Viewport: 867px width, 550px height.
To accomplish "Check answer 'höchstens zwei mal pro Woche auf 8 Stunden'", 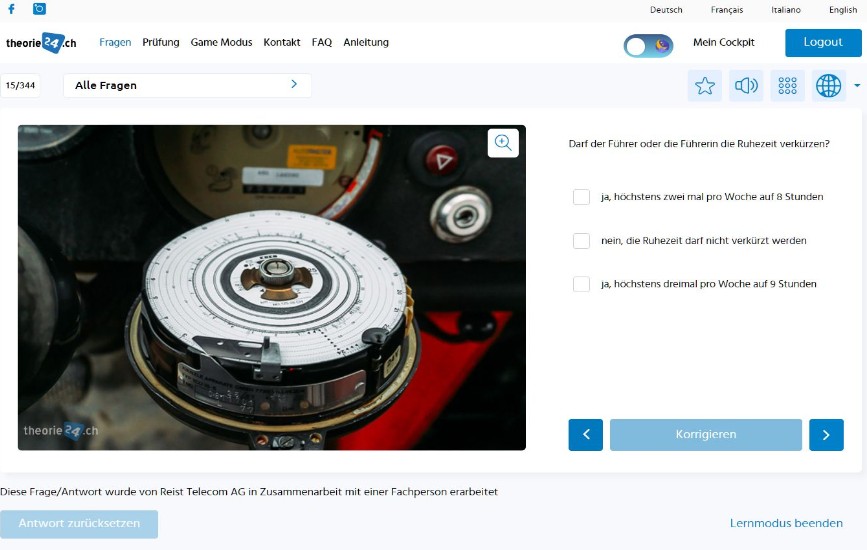I will click(581, 197).
